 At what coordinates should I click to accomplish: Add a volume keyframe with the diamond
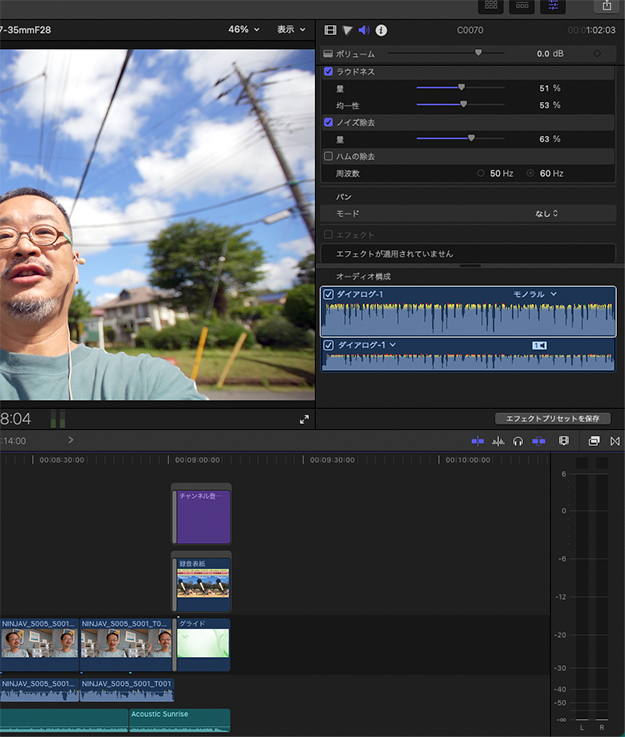(597, 54)
